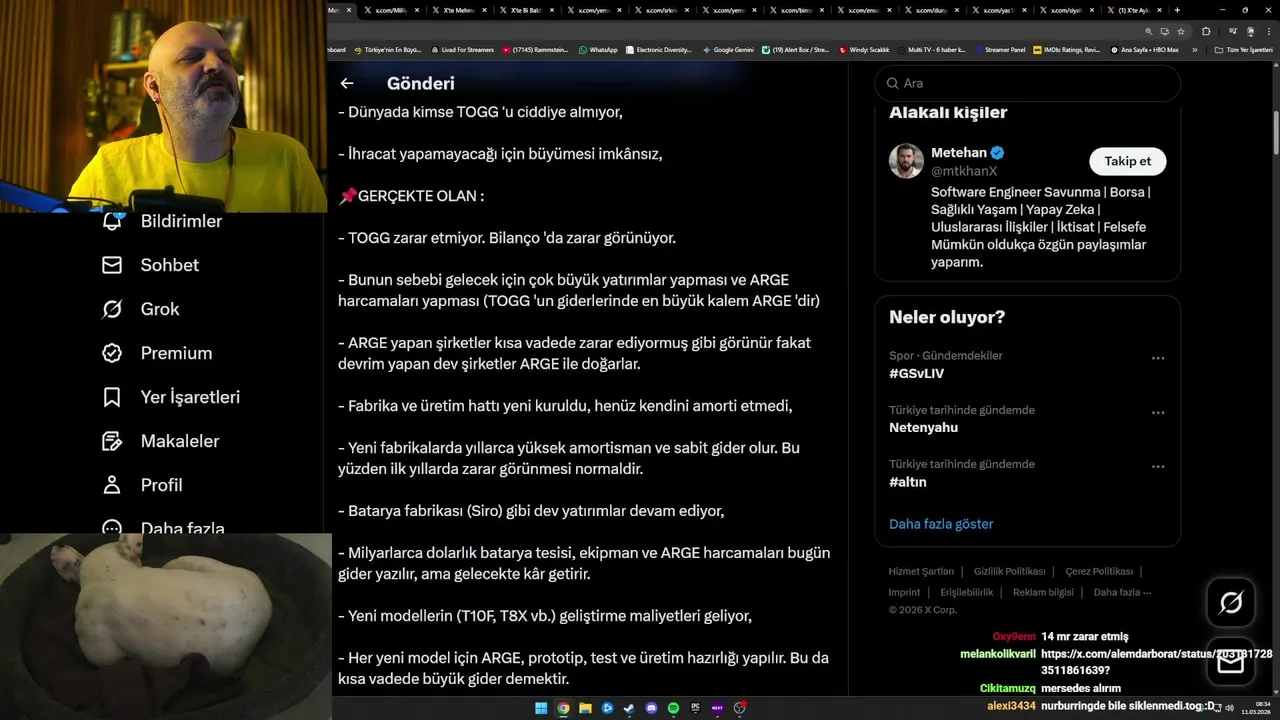Open the Streamer Panel bookmark

point(999,49)
